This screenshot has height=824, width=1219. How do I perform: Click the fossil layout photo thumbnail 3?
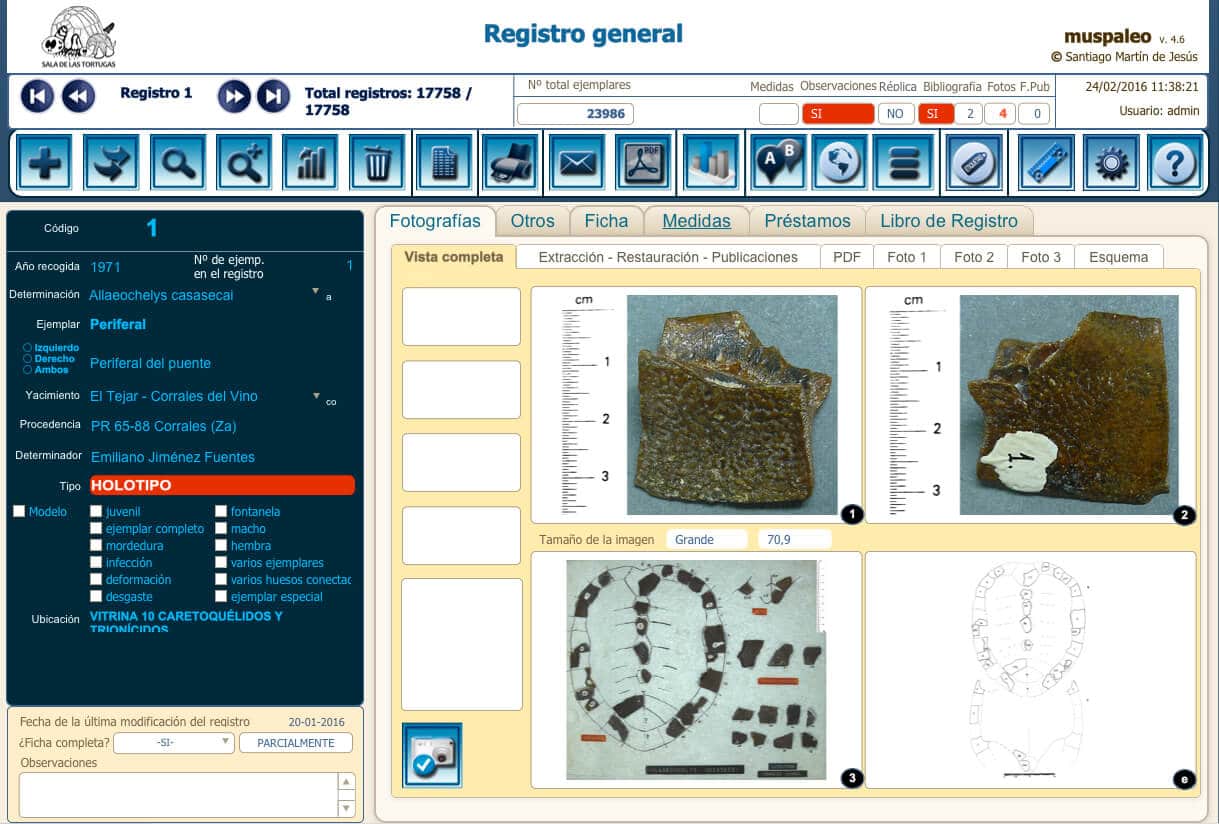click(x=696, y=669)
